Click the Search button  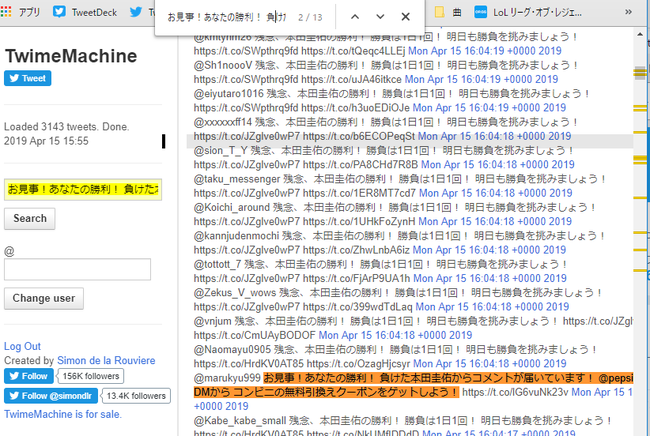point(30,218)
